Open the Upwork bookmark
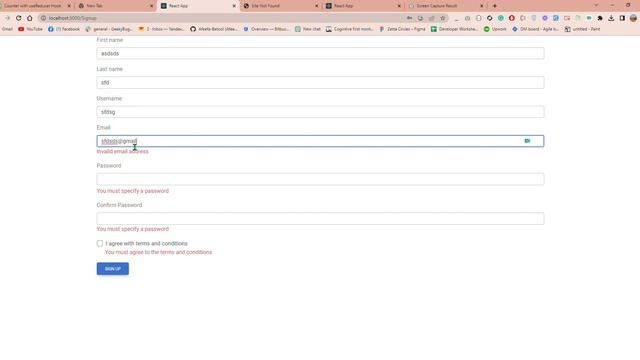Screen dimensions: 640x360 click(495, 29)
